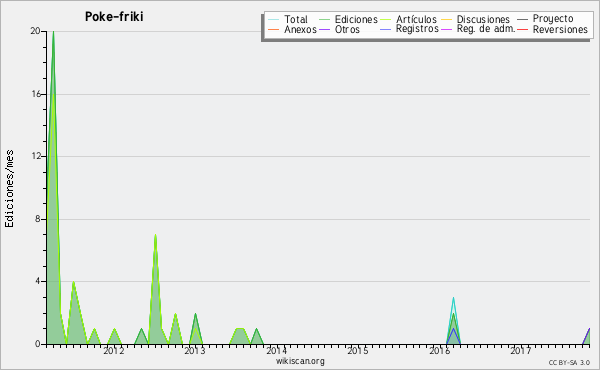
Task: Click the 12 y-axis value
Action: point(36,156)
